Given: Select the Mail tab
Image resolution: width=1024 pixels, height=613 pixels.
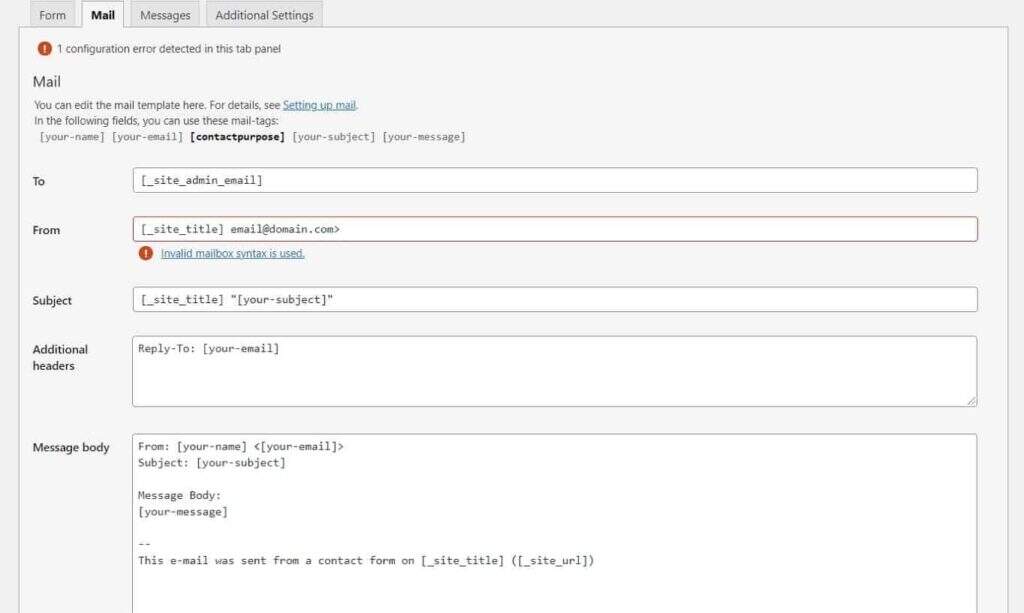Looking at the screenshot, I should tap(103, 15).
